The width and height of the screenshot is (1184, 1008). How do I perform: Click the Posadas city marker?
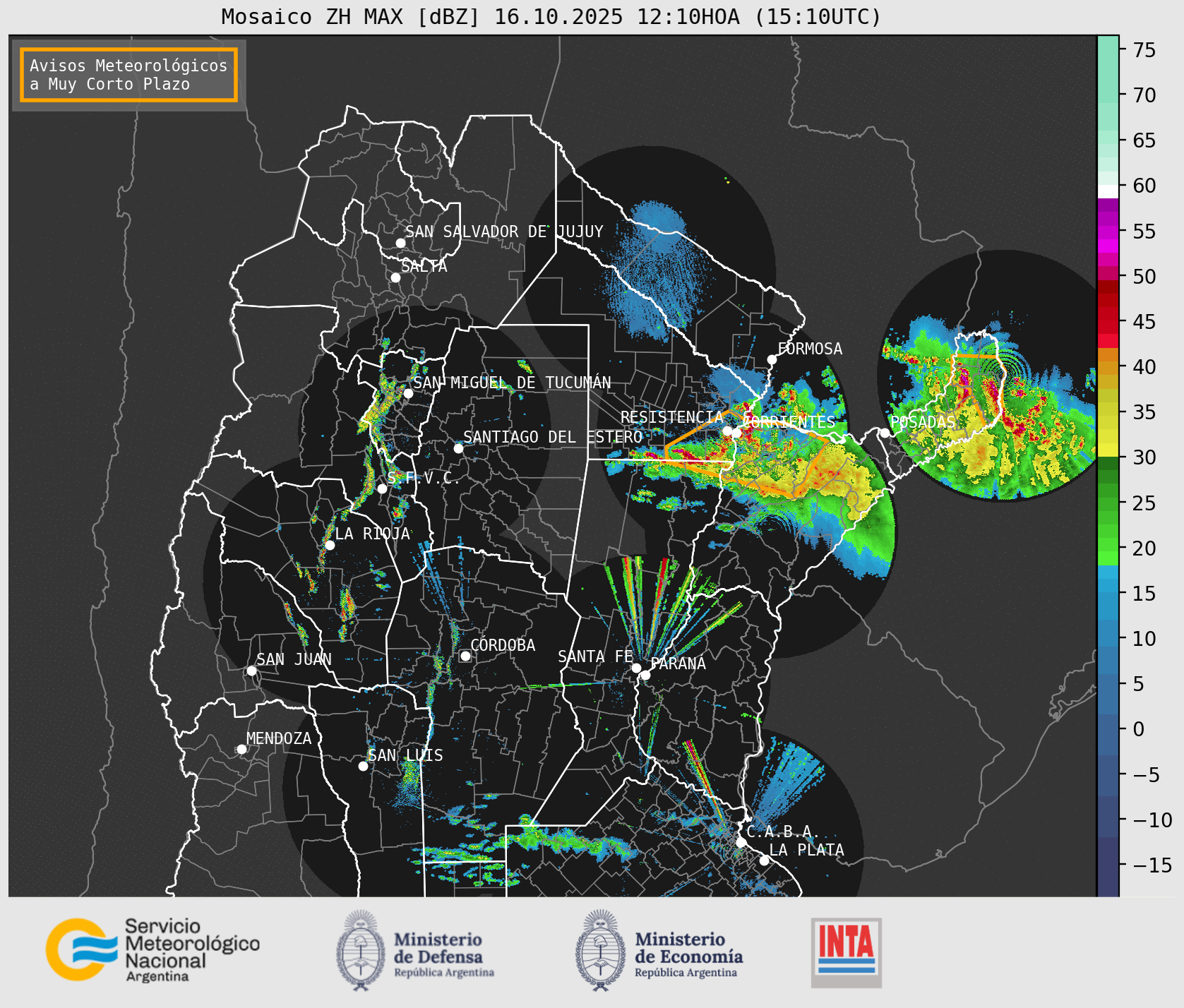coord(885,433)
